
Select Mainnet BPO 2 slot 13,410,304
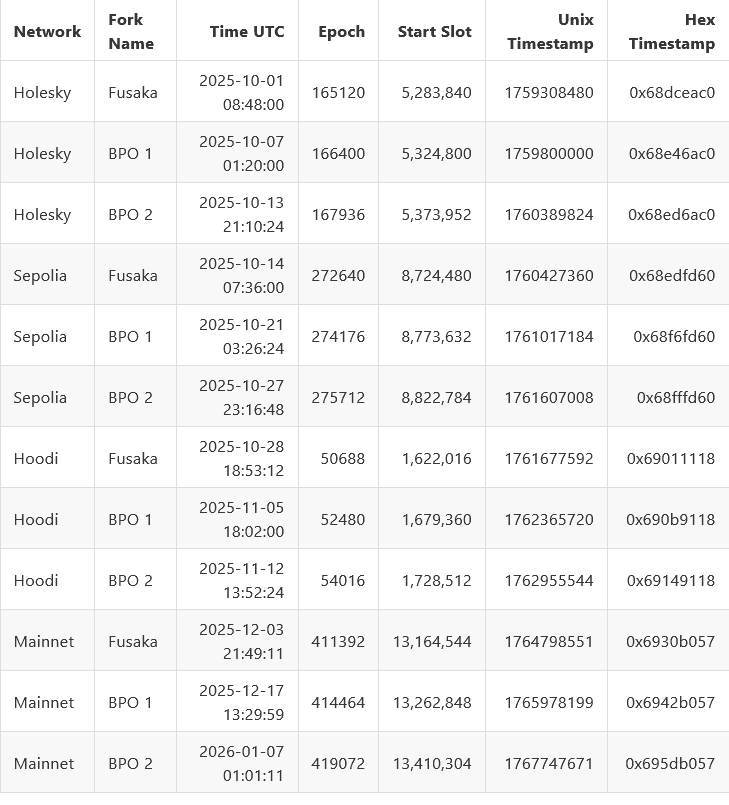tap(432, 763)
